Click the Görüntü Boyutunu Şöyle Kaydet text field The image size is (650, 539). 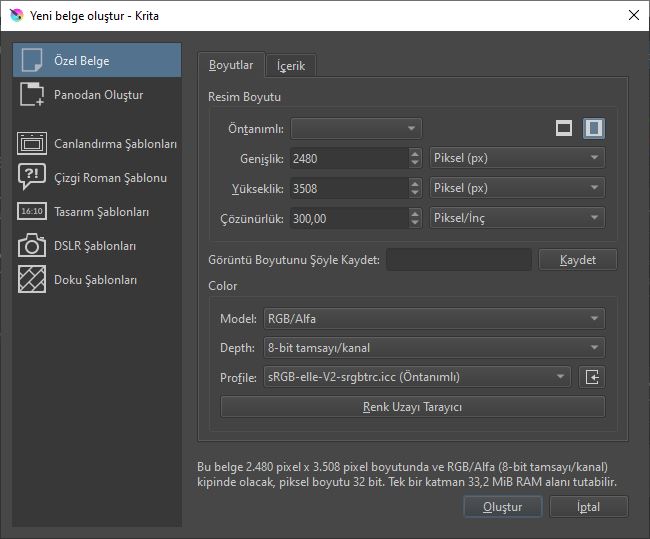pos(459,260)
